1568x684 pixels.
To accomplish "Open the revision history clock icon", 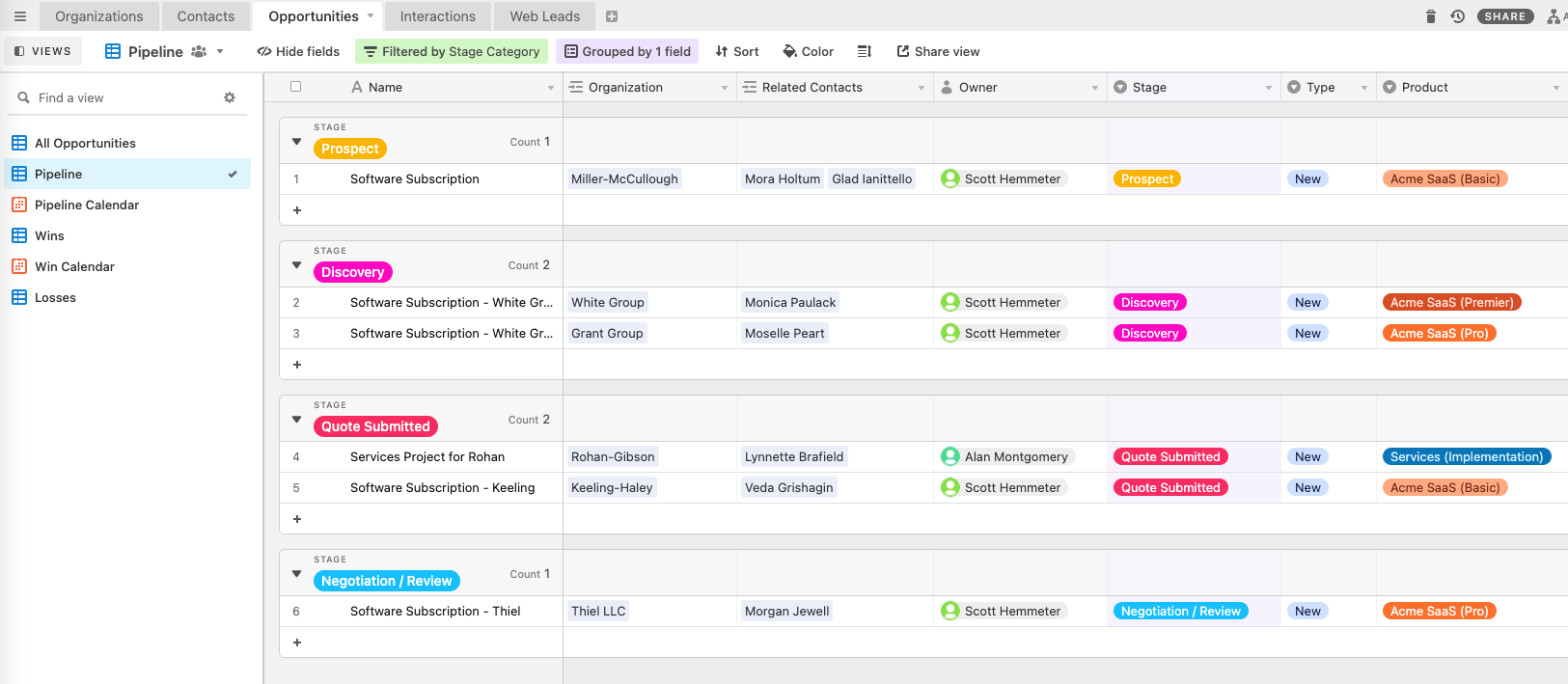I will point(1457,16).
